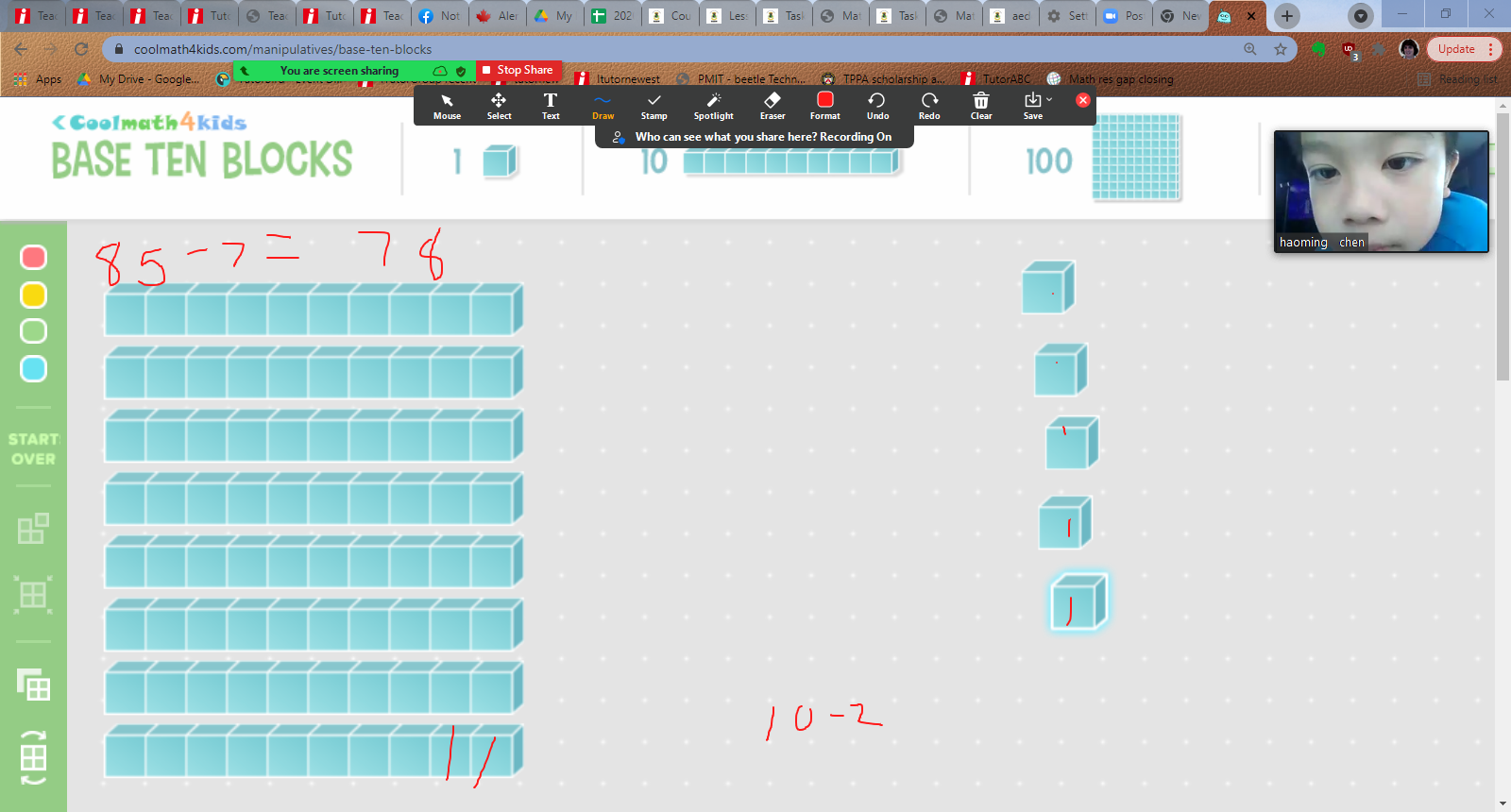Select the Mouse tool in annotation toolbar
The image size is (1511, 812).
pyautogui.click(x=447, y=106)
